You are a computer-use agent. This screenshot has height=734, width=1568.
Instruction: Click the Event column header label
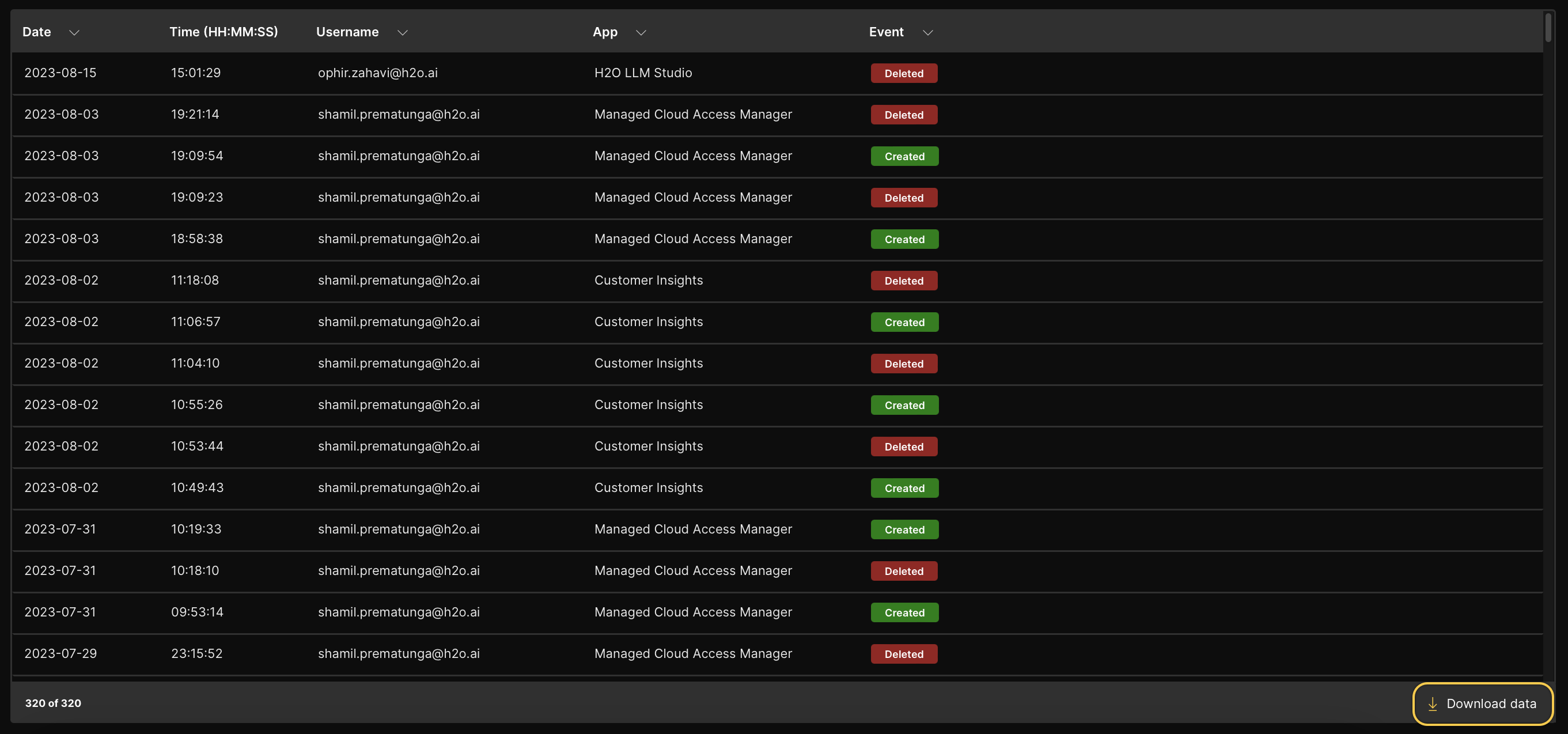(885, 32)
